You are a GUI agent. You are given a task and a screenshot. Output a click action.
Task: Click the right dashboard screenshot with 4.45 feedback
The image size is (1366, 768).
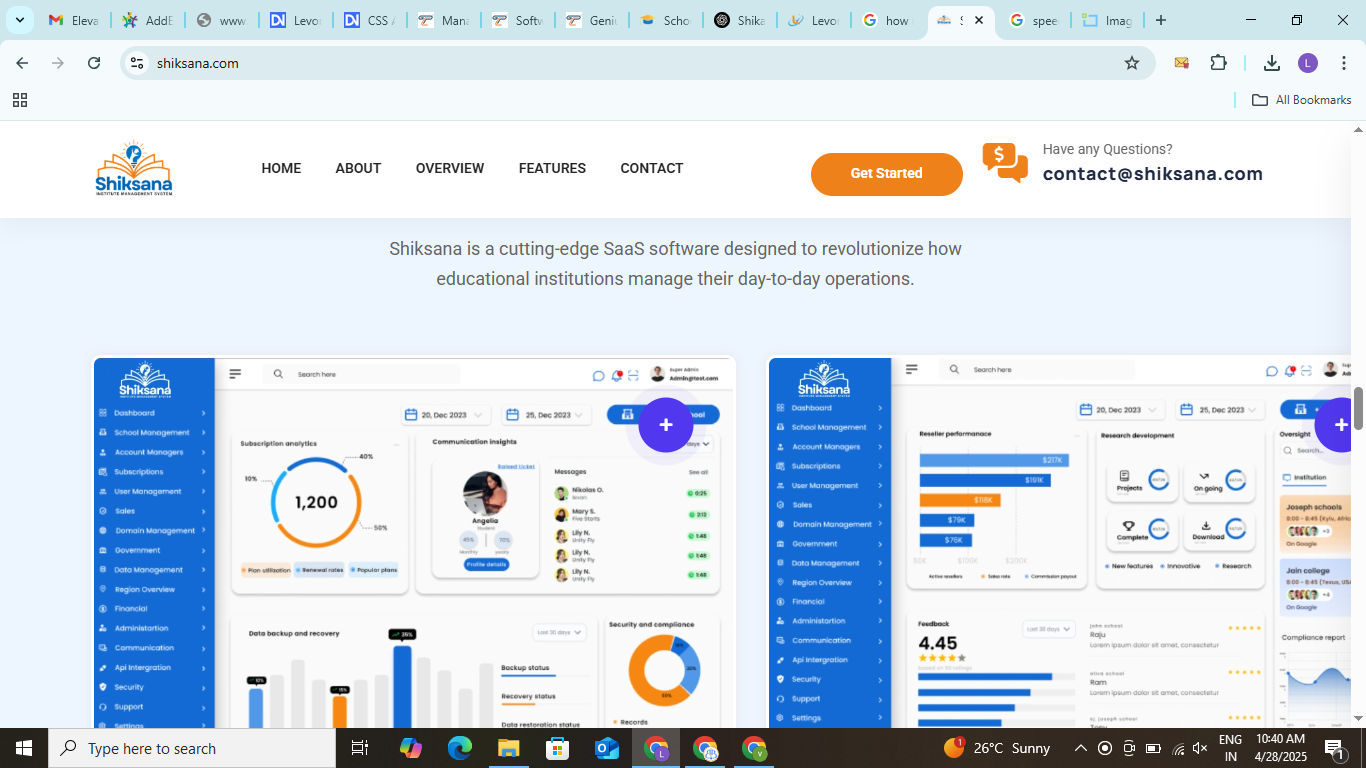[x=1059, y=542]
